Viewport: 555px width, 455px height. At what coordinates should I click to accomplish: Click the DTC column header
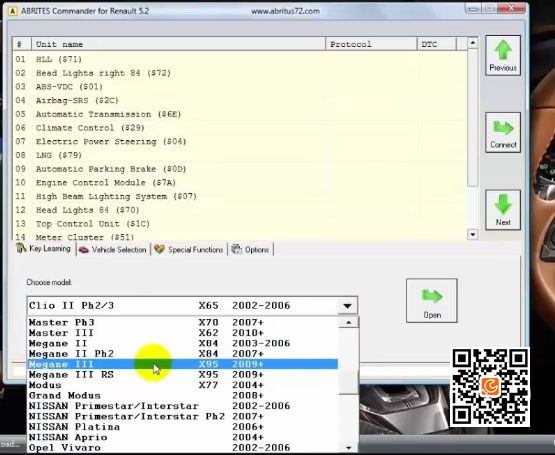click(x=437, y=44)
